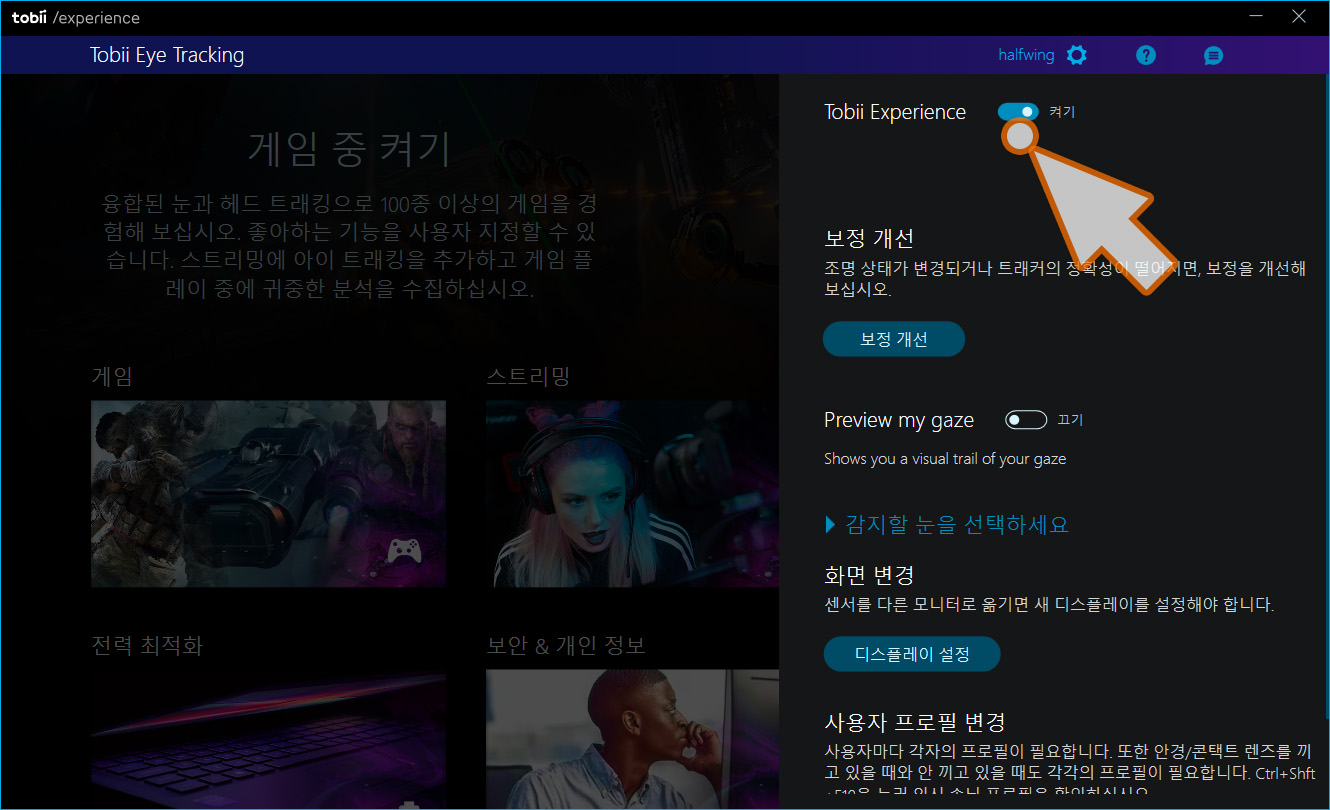Click the 끄기 status label

click(1070, 420)
